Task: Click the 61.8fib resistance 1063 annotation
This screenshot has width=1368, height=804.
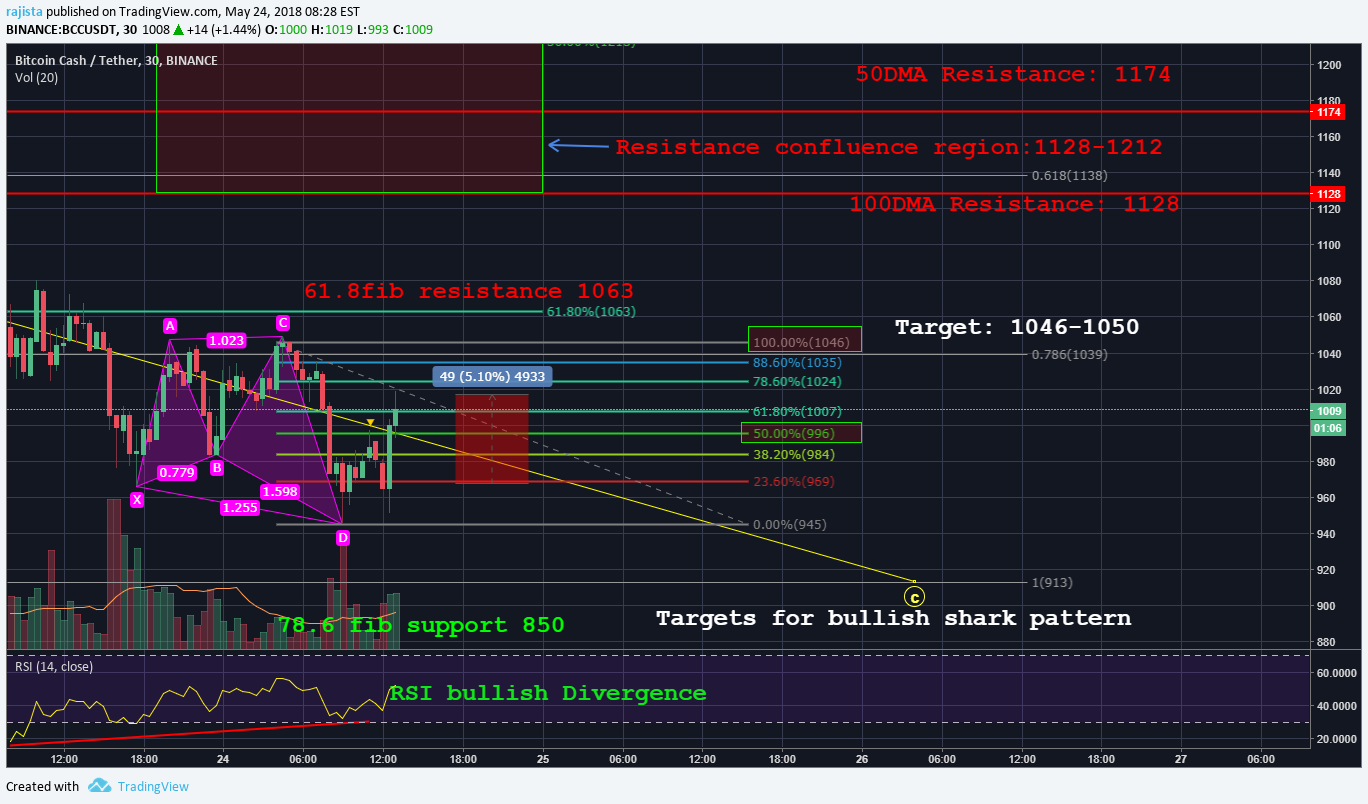Action: (469, 291)
